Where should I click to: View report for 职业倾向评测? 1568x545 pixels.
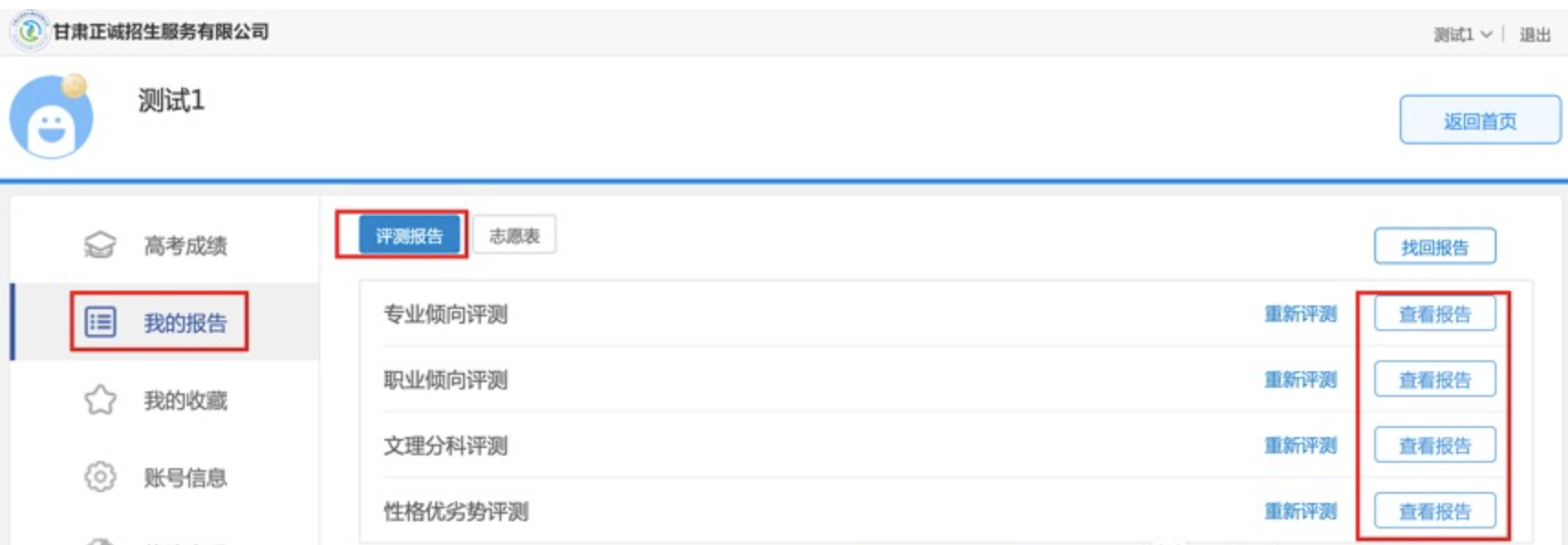1434,380
